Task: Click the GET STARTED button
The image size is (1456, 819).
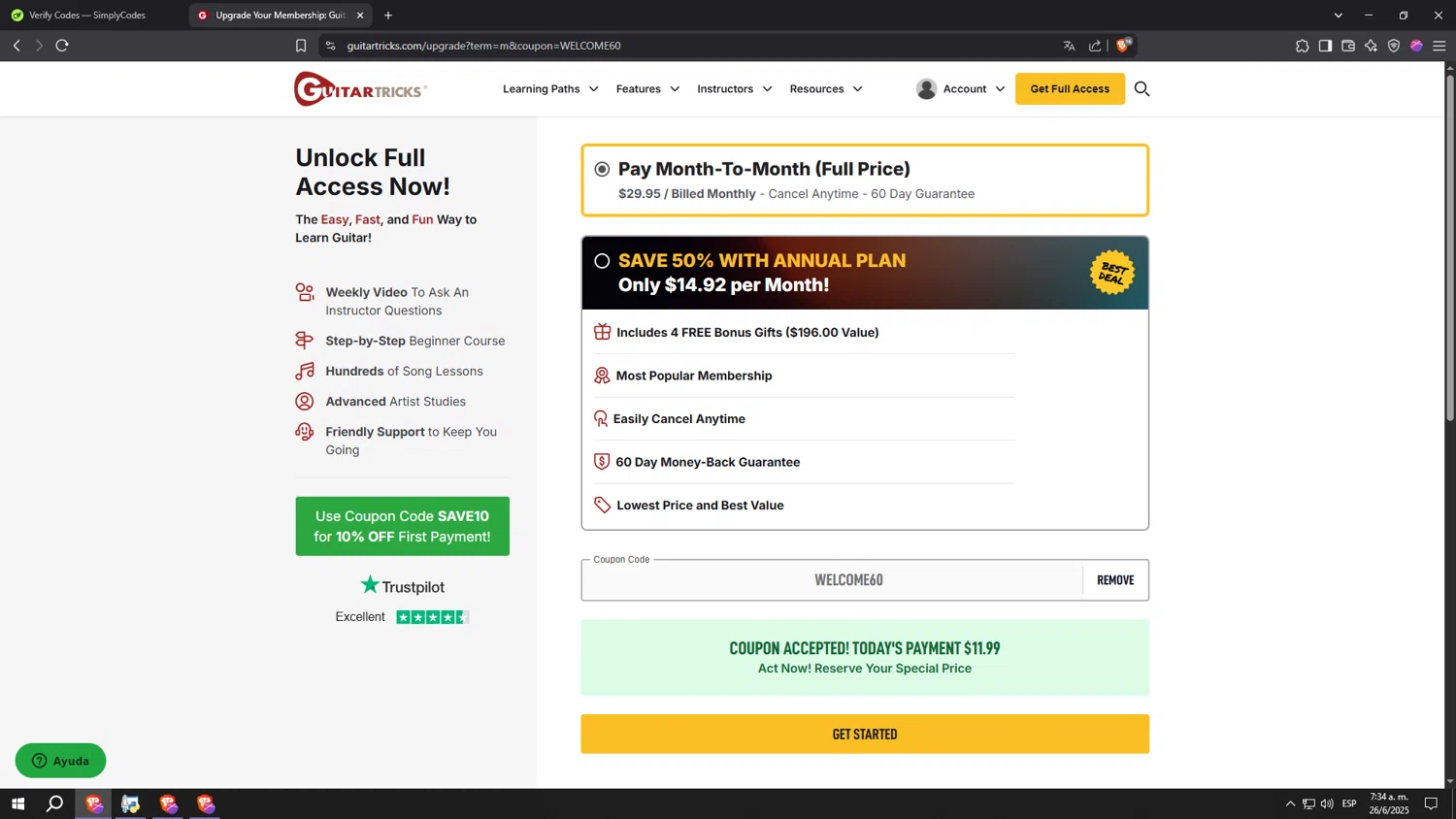Action: click(x=865, y=735)
